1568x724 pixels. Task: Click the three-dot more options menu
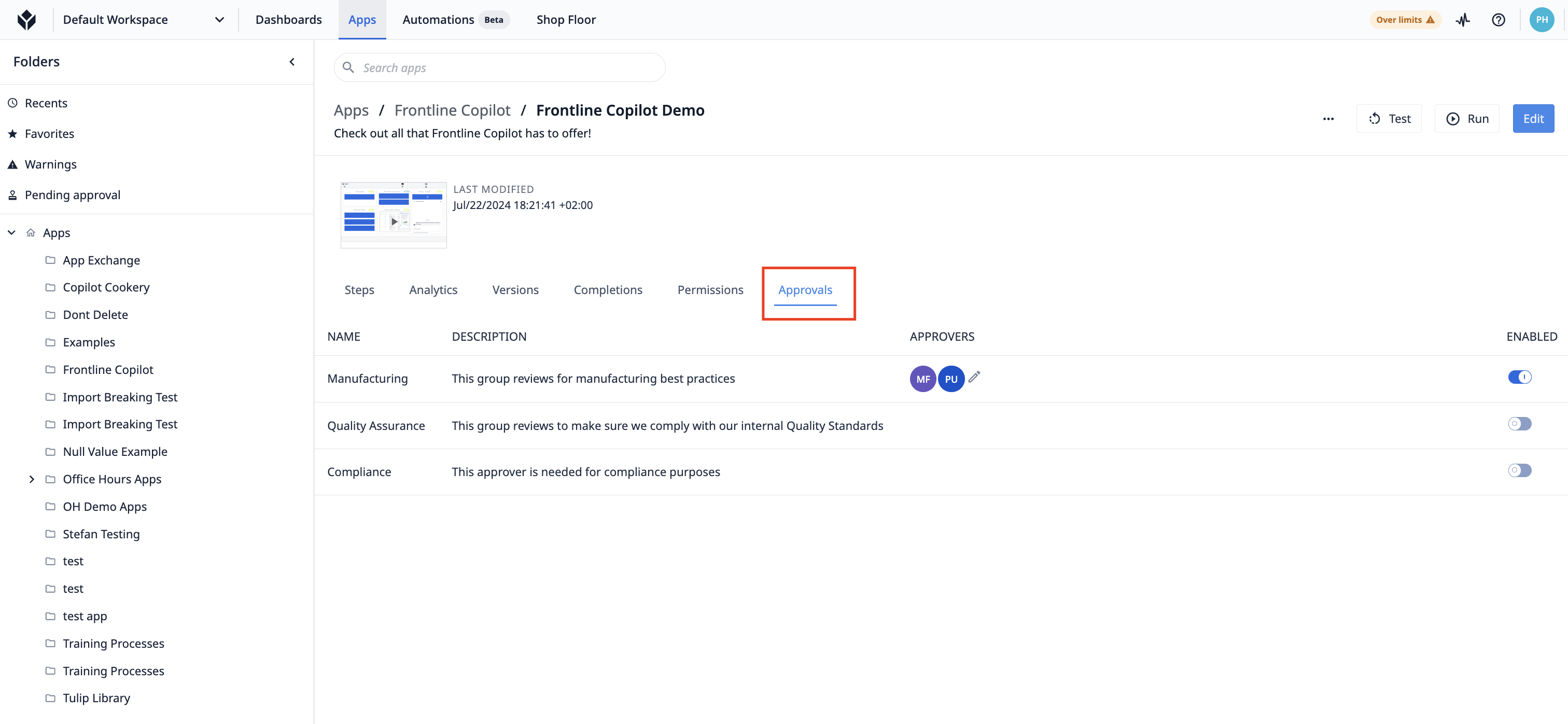click(x=1330, y=119)
